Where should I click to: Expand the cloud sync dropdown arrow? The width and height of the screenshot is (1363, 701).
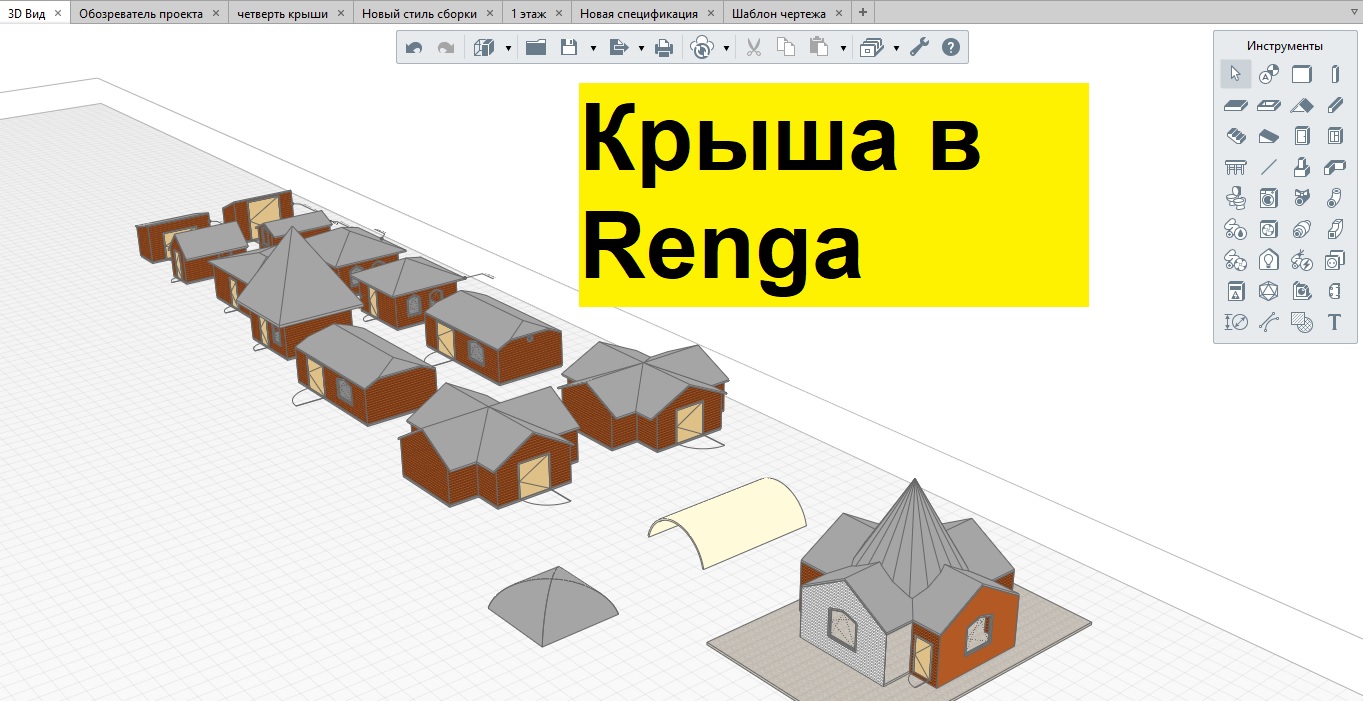tap(727, 48)
